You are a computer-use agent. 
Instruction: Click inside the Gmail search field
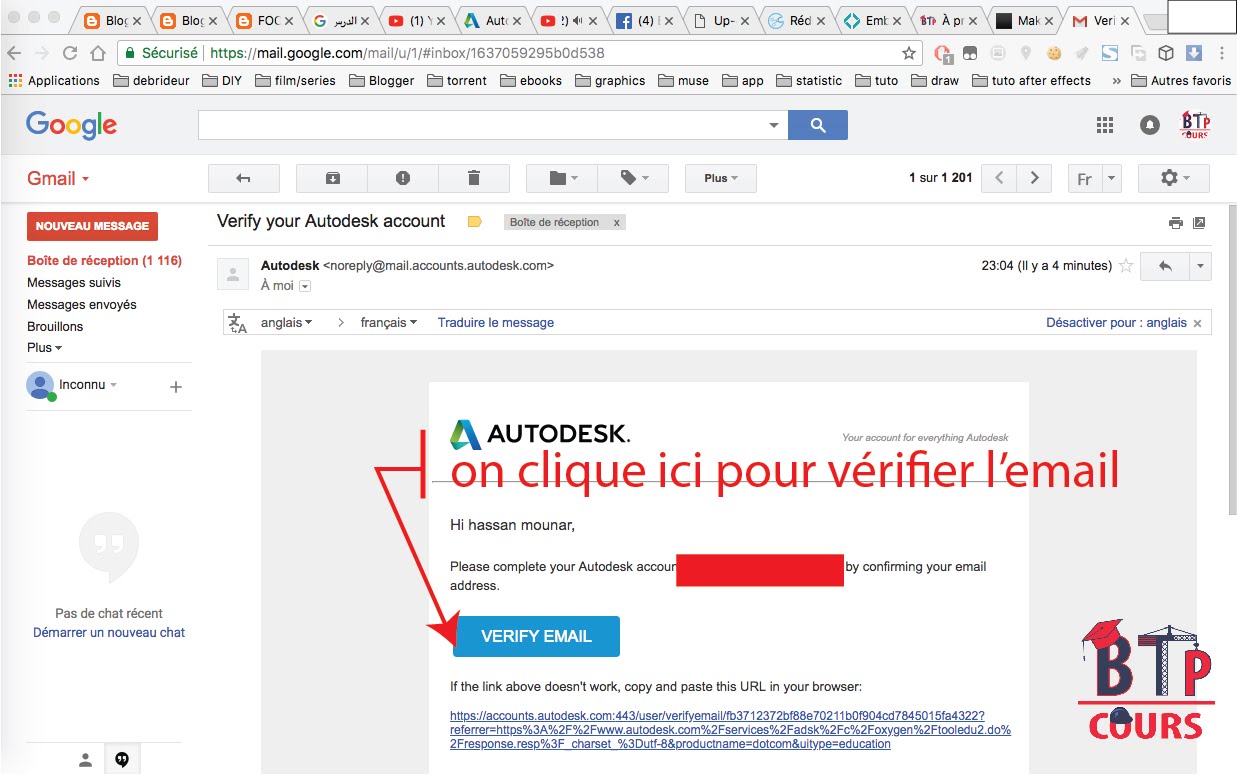click(480, 125)
